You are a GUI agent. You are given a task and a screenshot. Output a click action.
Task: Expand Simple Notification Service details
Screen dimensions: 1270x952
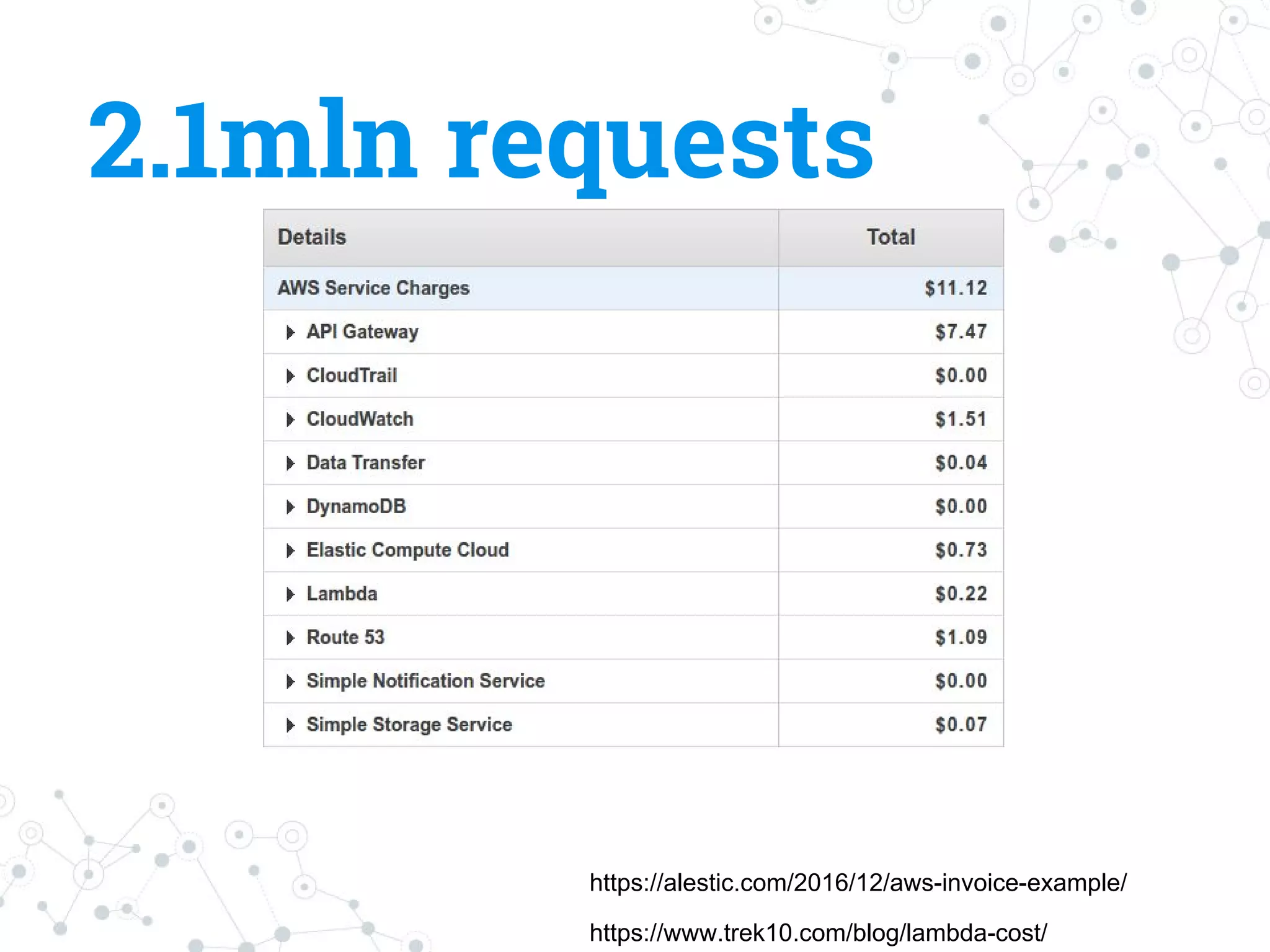pos(290,682)
